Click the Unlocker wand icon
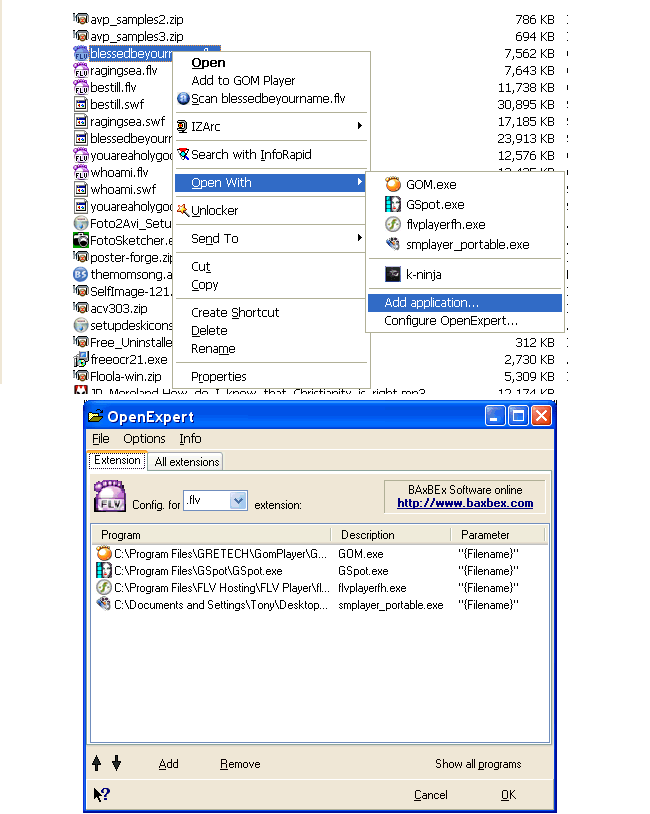The height and width of the screenshot is (814, 650). 183,210
